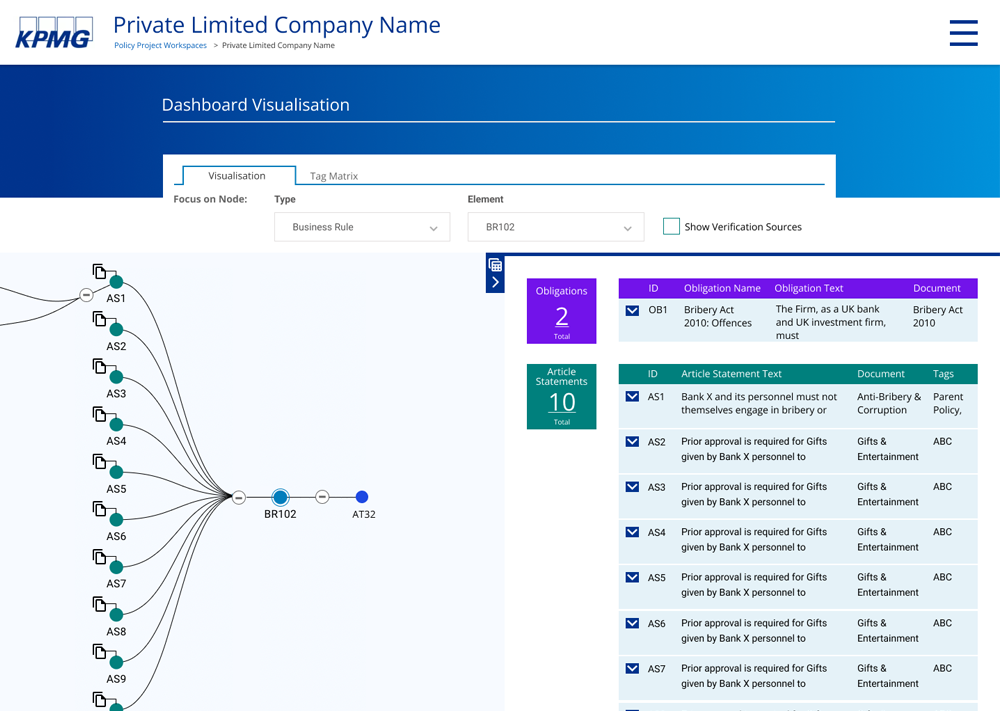The width and height of the screenshot is (1000, 711).
Task: Select the AT32 blue node
Action: (x=362, y=497)
